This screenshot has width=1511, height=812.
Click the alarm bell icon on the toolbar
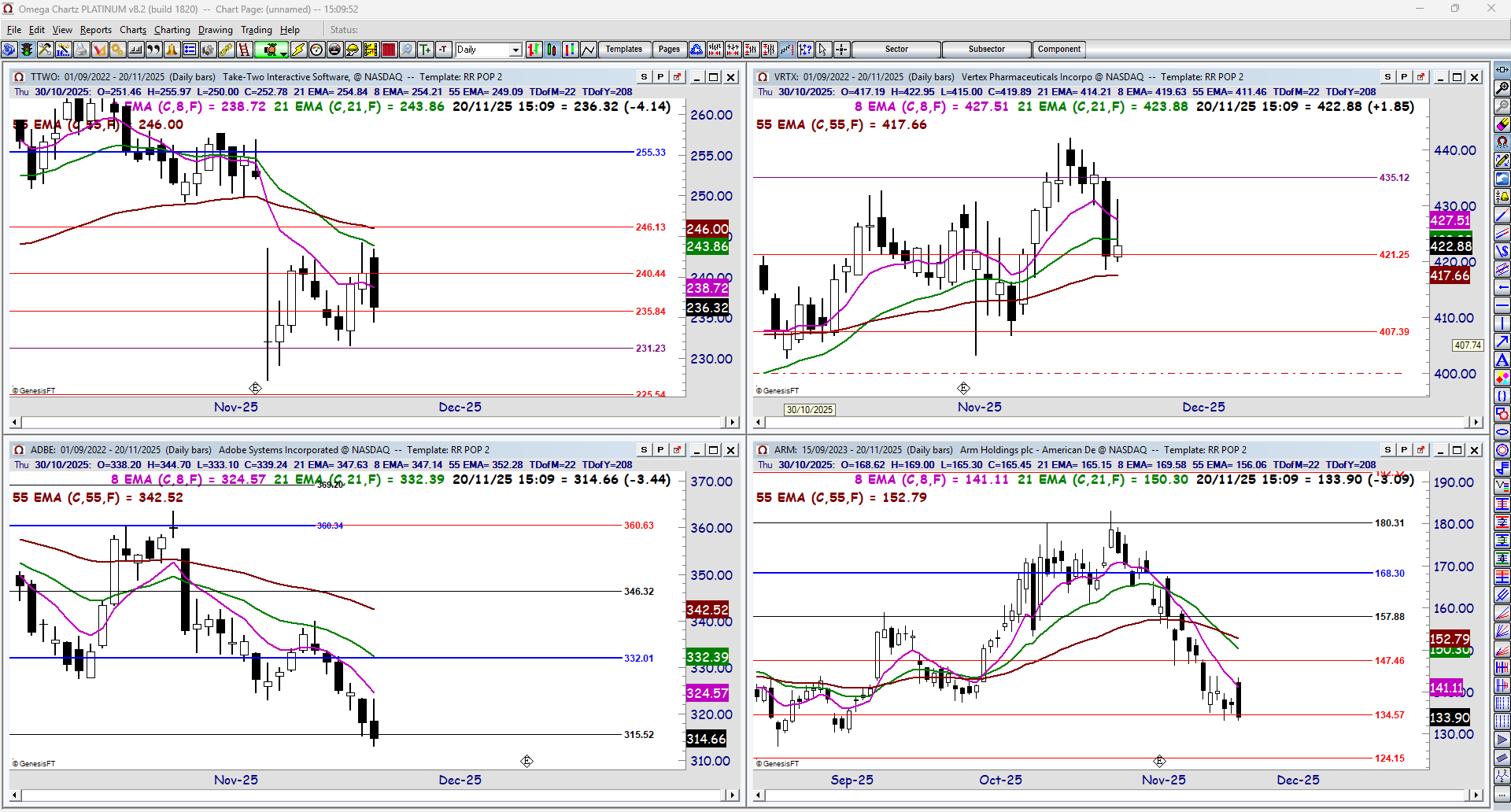pyautogui.click(x=172, y=49)
